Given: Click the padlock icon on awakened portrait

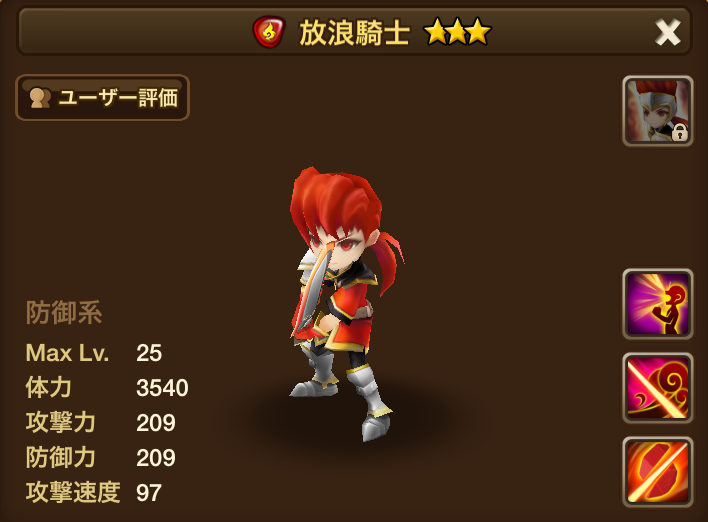Looking at the screenshot, I should [680, 132].
